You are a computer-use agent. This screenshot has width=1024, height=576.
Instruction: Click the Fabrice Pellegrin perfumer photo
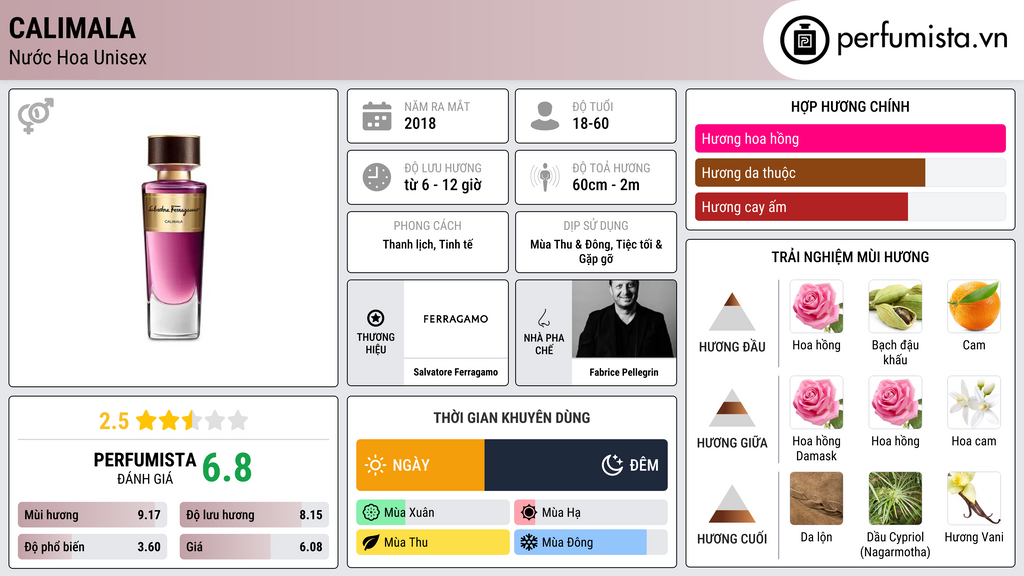(x=624, y=319)
